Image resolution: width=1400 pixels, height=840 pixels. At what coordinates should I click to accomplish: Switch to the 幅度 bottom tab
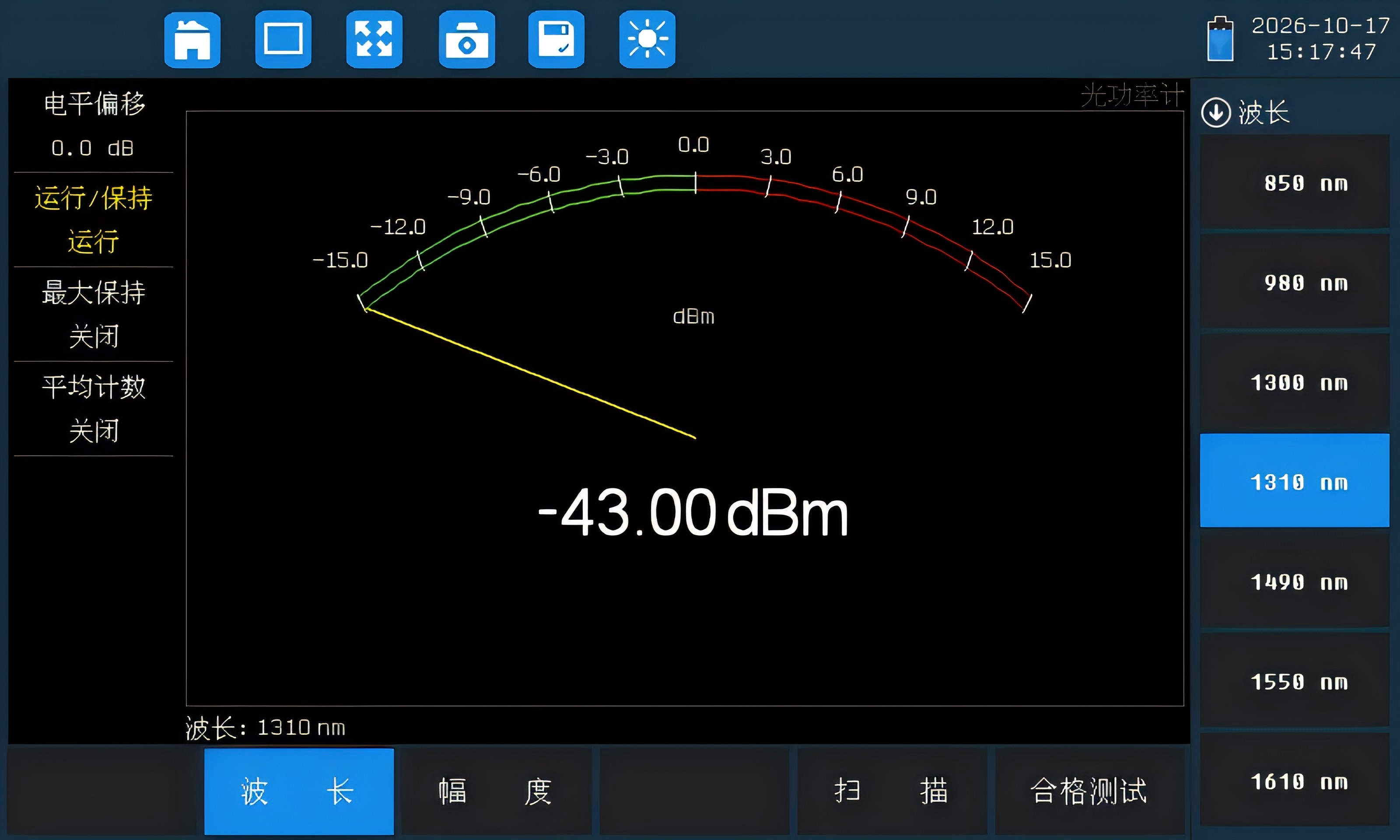pyautogui.click(x=496, y=791)
